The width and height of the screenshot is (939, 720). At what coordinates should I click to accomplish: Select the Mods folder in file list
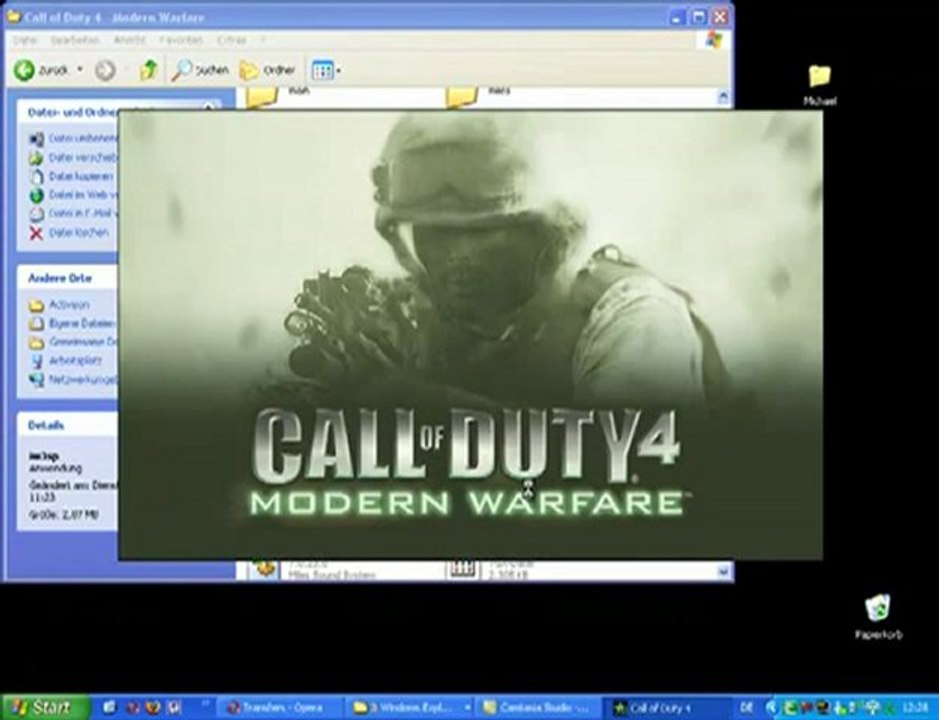pos(462,96)
